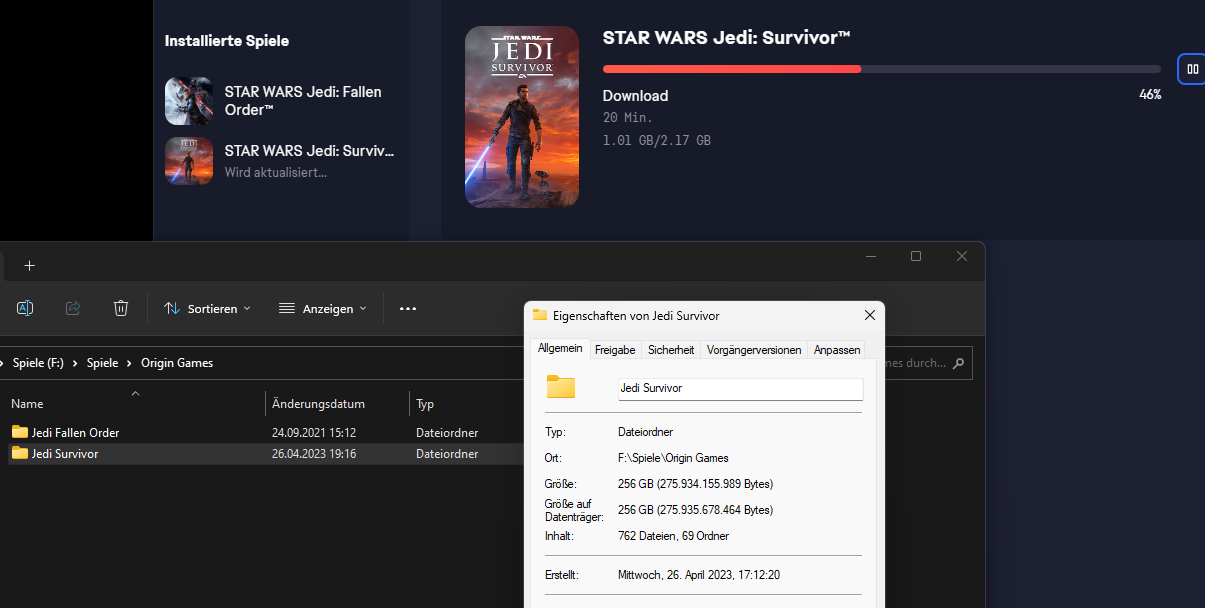Click the location F:\Spiele\Origin Games text
The width and height of the screenshot is (1205, 608).
point(674,458)
